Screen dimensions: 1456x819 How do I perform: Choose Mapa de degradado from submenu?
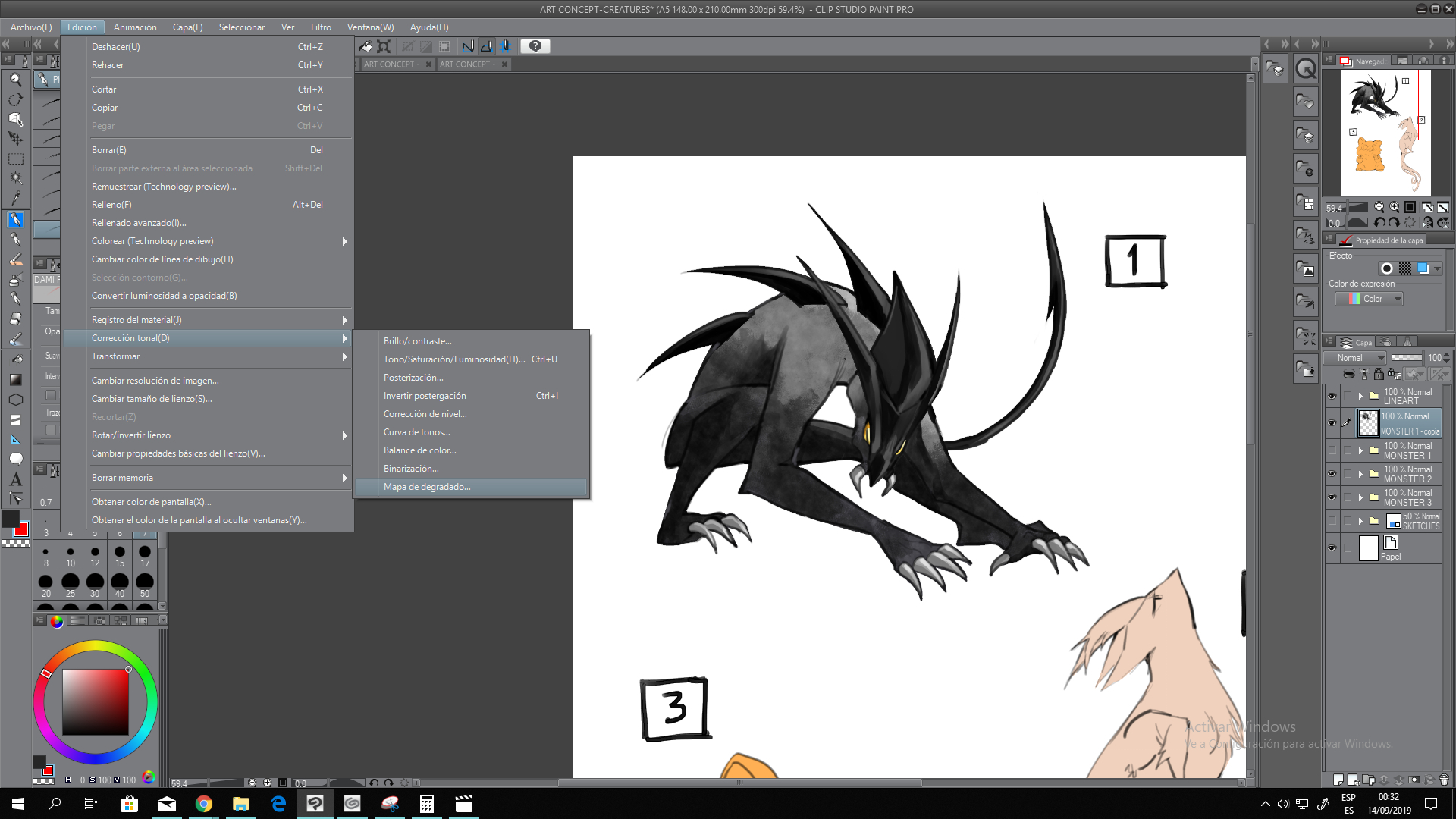pos(427,487)
